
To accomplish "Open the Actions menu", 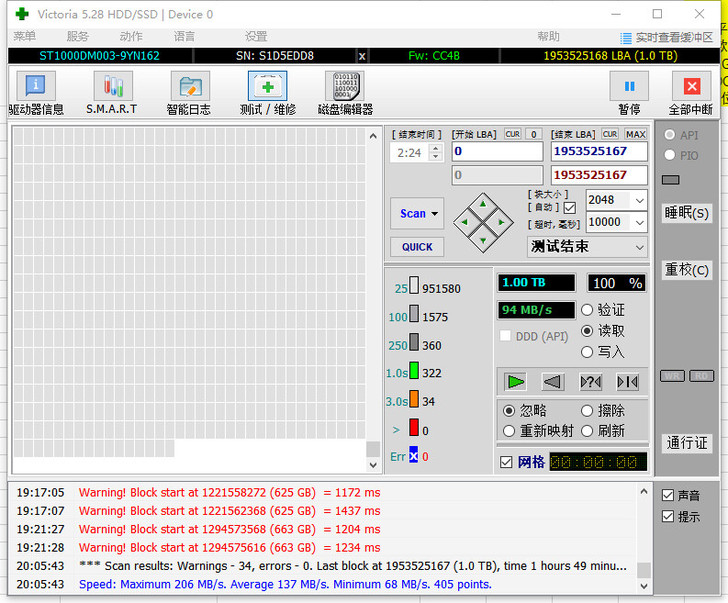I will pos(131,36).
